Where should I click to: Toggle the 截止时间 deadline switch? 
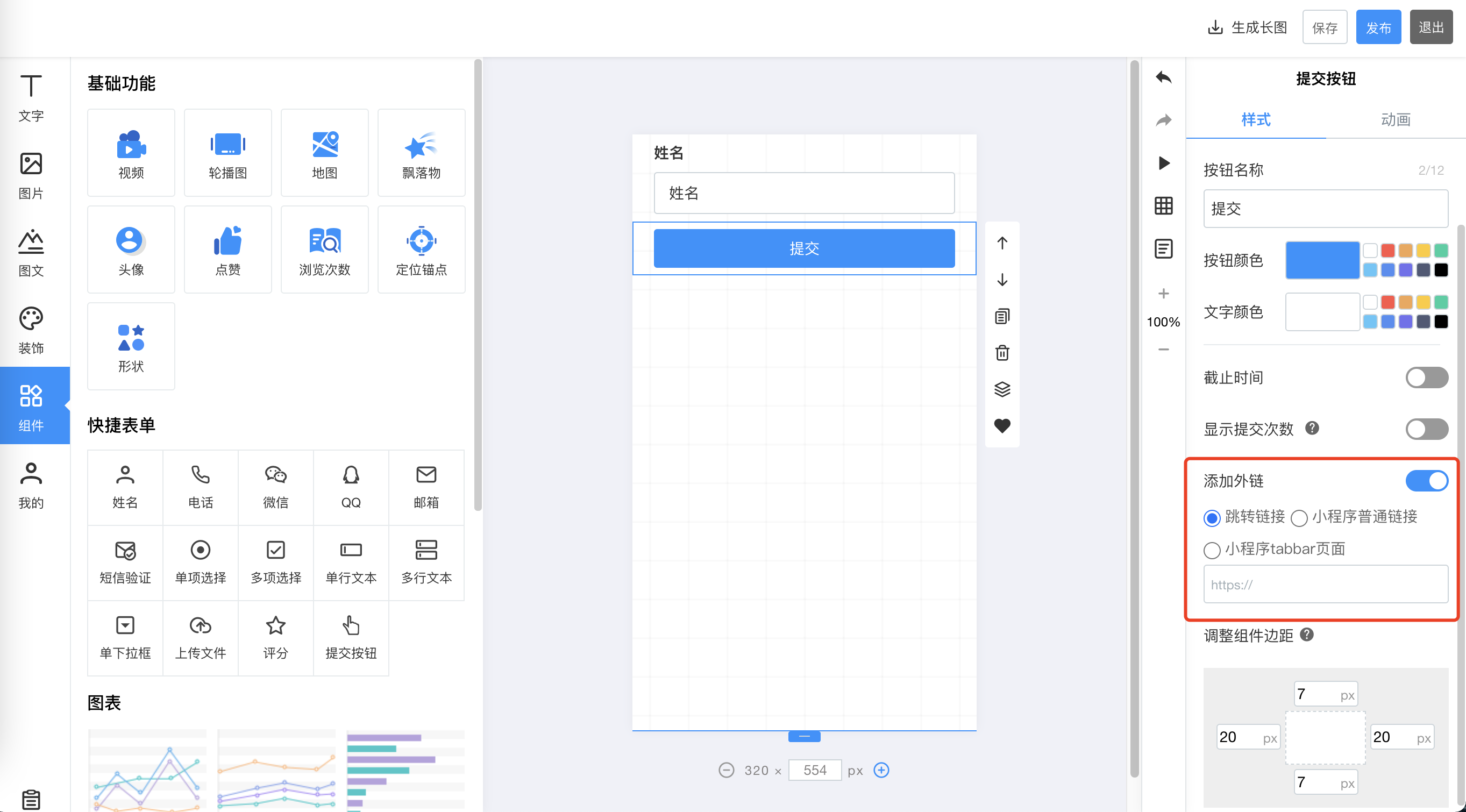[1426, 378]
